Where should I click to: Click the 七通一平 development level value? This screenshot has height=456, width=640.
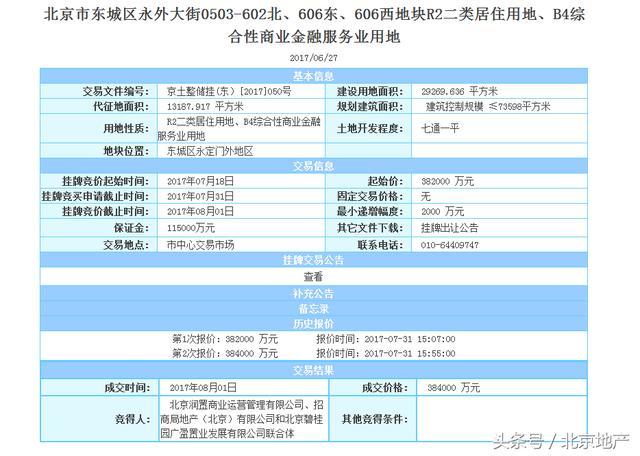pyautogui.click(x=440, y=129)
